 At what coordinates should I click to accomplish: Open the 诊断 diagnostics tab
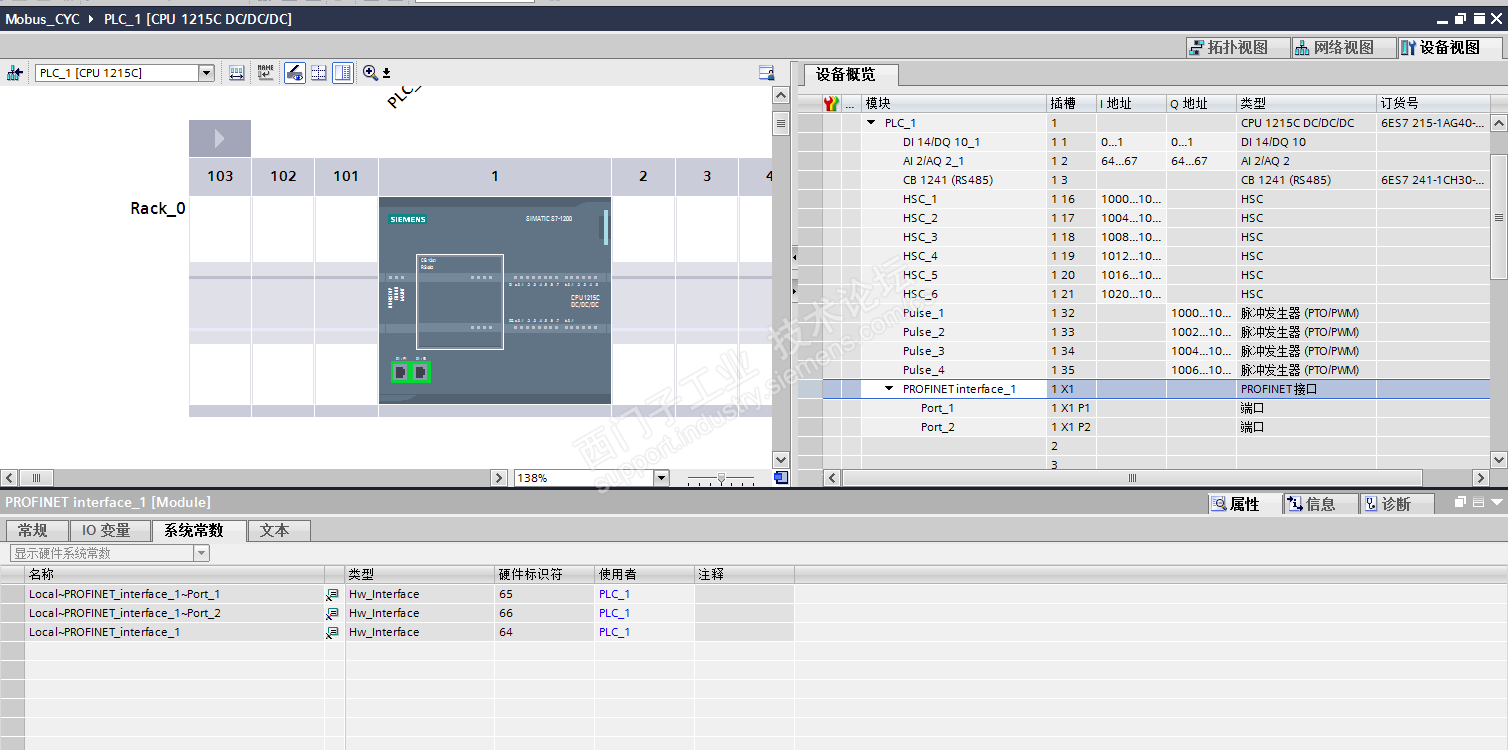coord(1396,504)
